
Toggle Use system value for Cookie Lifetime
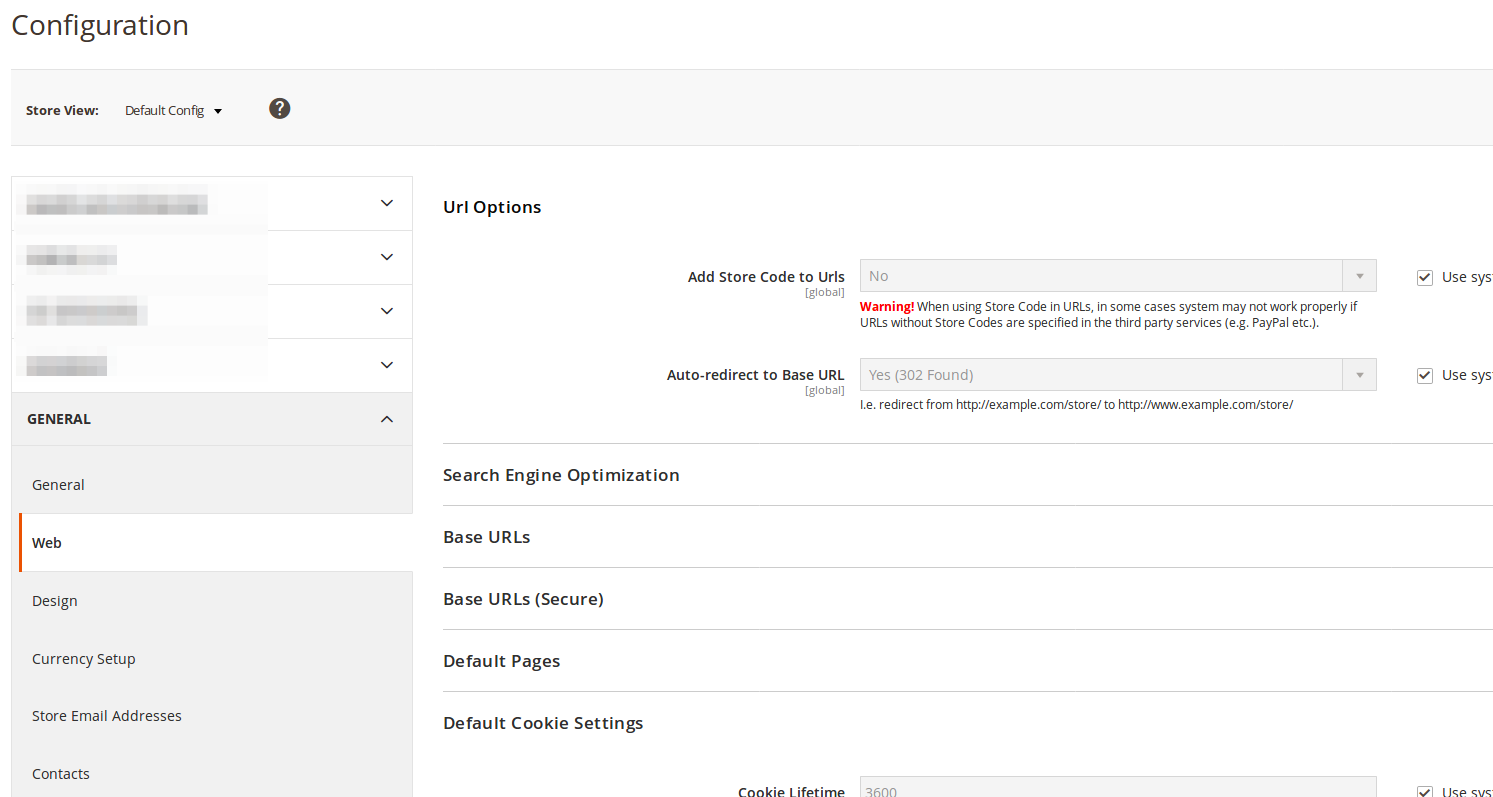1424,790
